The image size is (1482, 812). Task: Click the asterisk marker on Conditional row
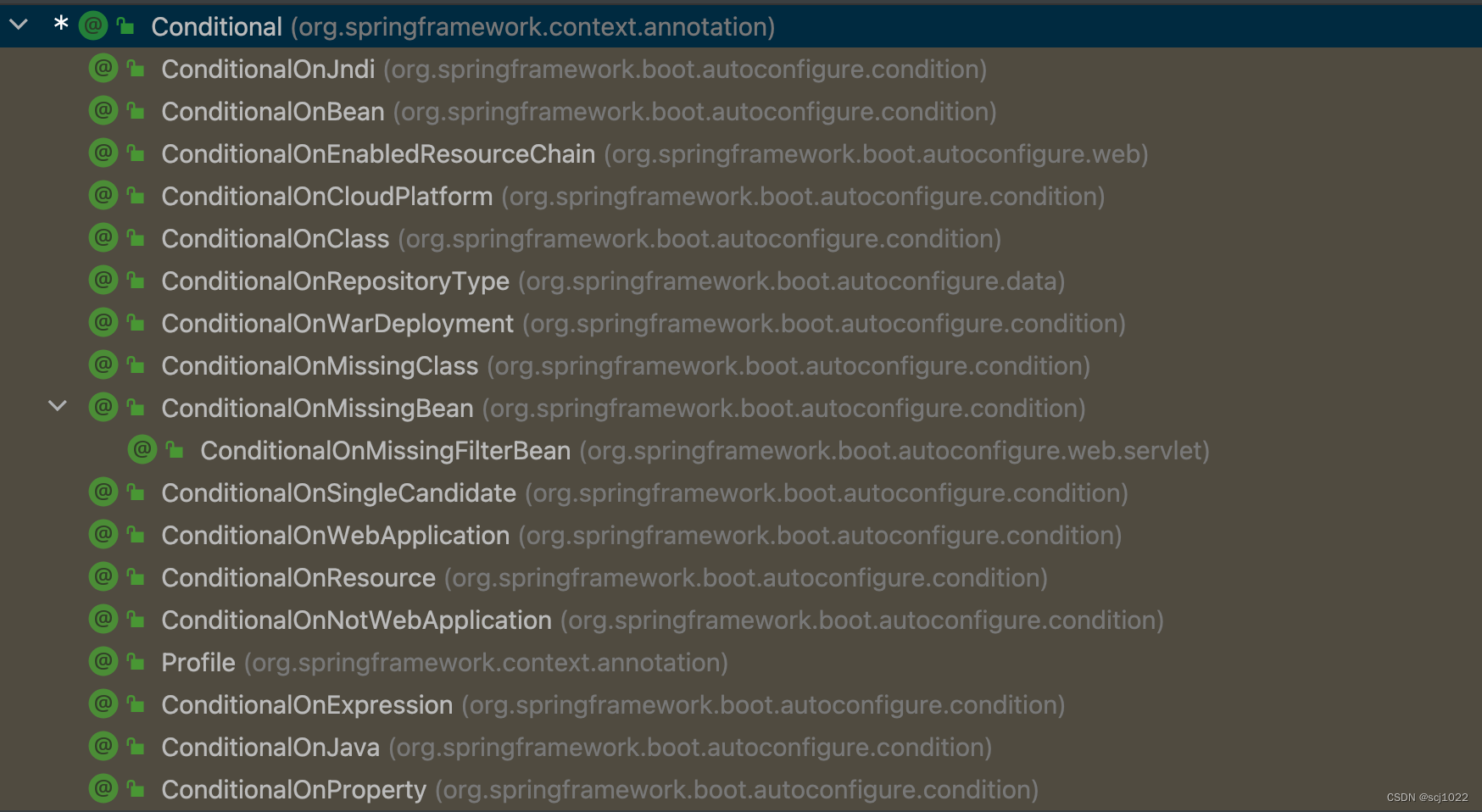60,24
